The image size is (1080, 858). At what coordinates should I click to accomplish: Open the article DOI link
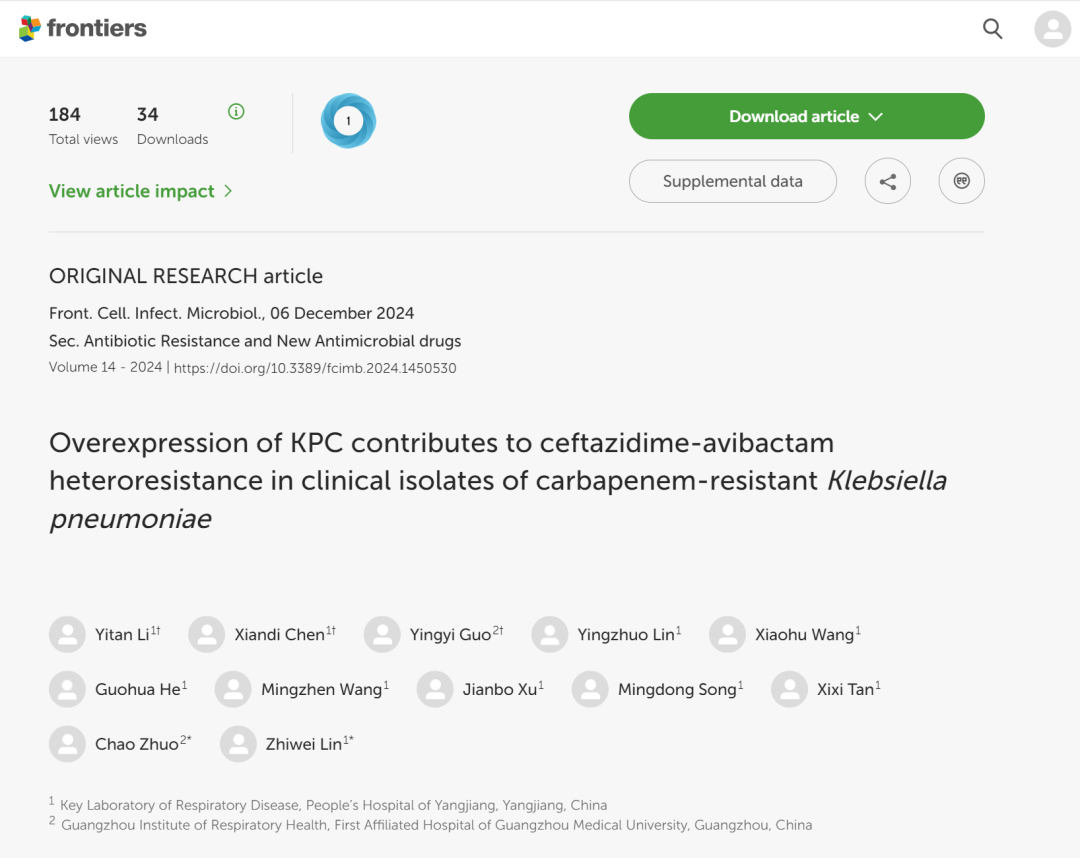tap(315, 368)
